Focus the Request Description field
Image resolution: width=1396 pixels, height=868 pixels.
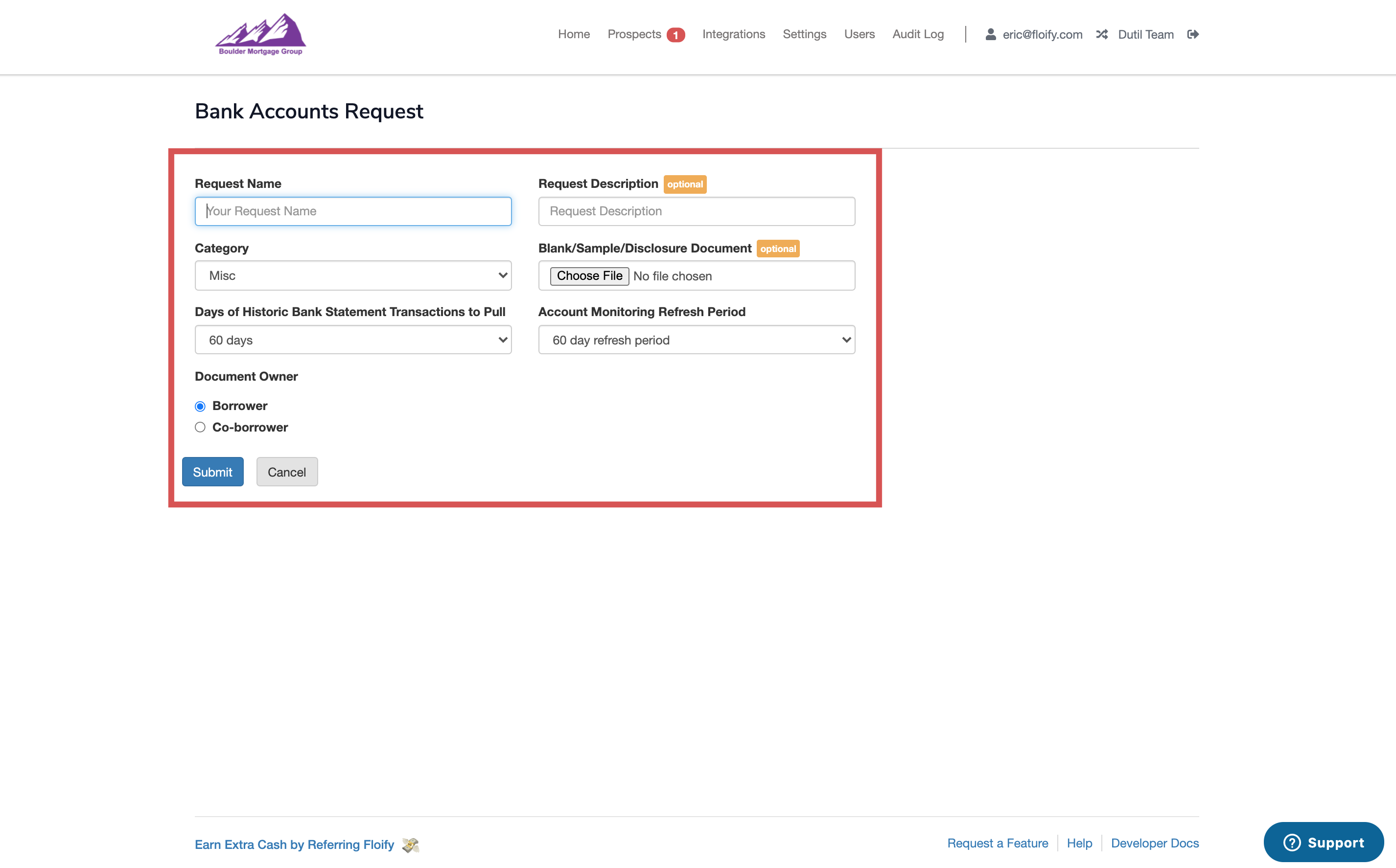(x=696, y=211)
